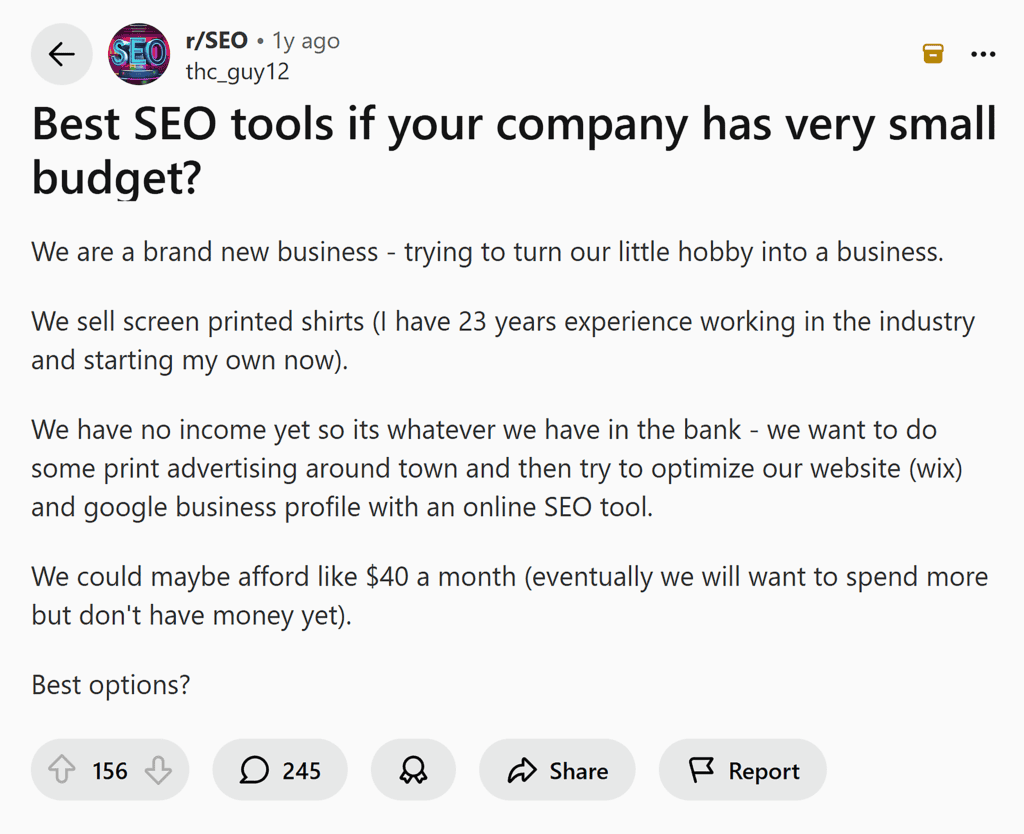Downvote the post
Image resolution: width=1024 pixels, height=834 pixels.
[160, 770]
